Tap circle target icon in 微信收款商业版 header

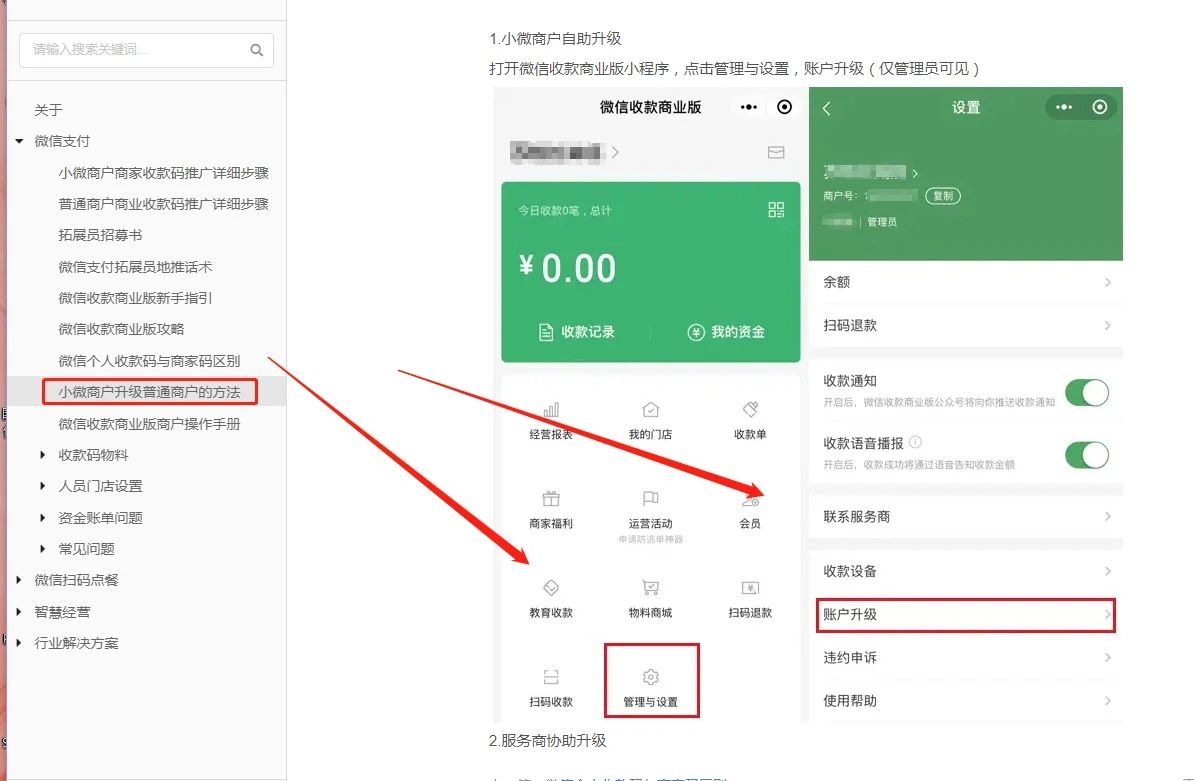coord(784,107)
